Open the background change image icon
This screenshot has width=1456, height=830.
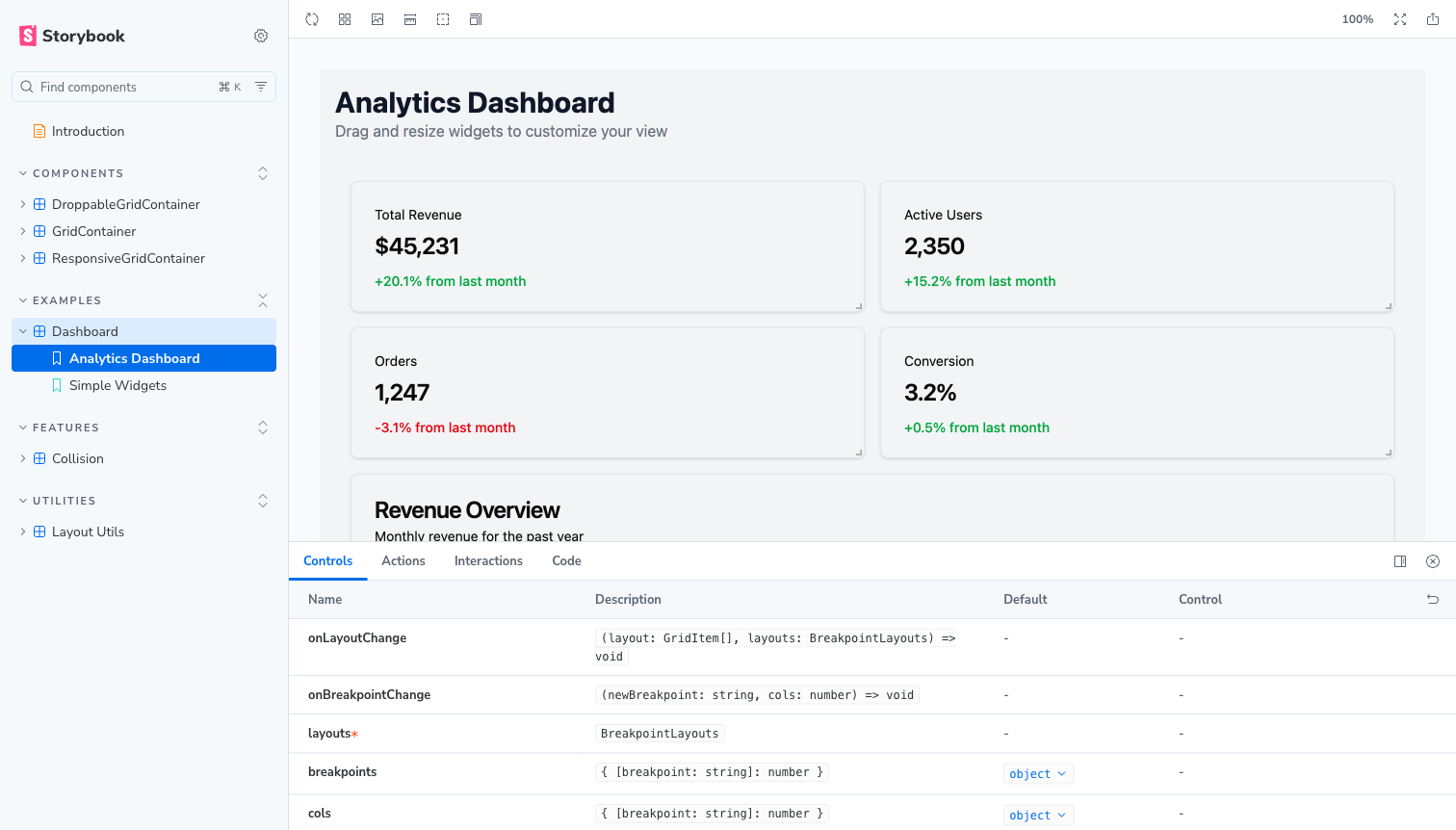[x=377, y=19]
